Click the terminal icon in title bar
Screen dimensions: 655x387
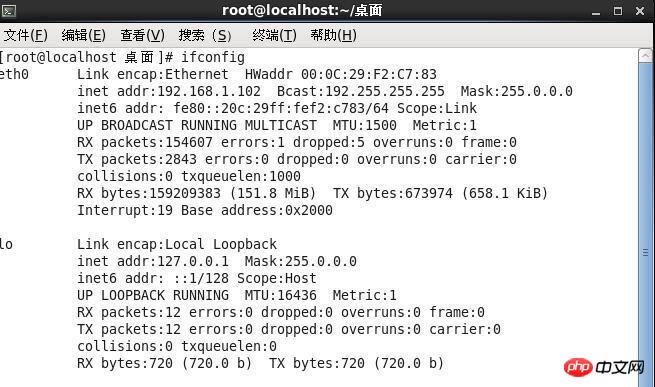coord(9,10)
